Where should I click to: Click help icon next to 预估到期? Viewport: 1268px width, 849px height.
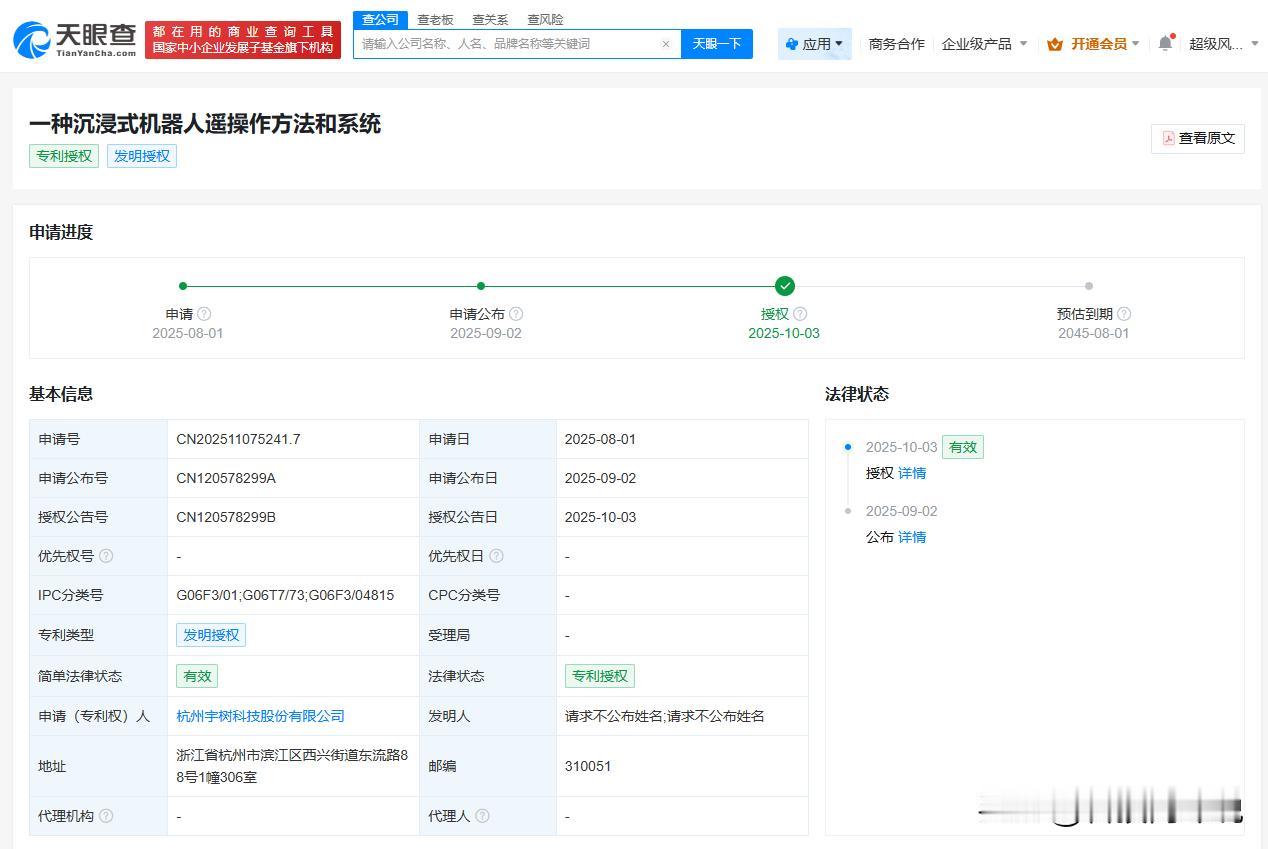coord(1124,314)
